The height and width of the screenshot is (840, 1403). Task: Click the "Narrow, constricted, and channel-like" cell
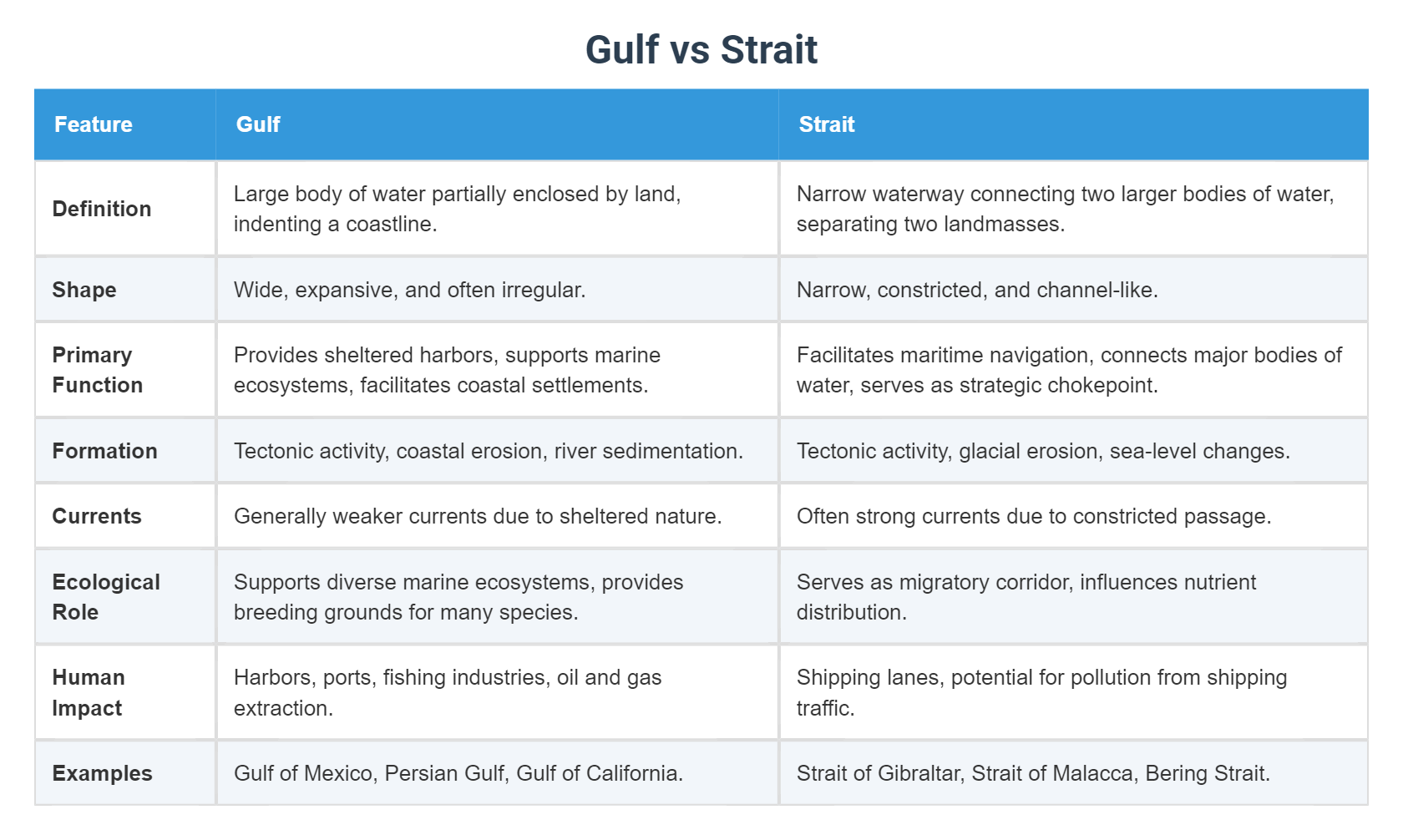[977, 290]
